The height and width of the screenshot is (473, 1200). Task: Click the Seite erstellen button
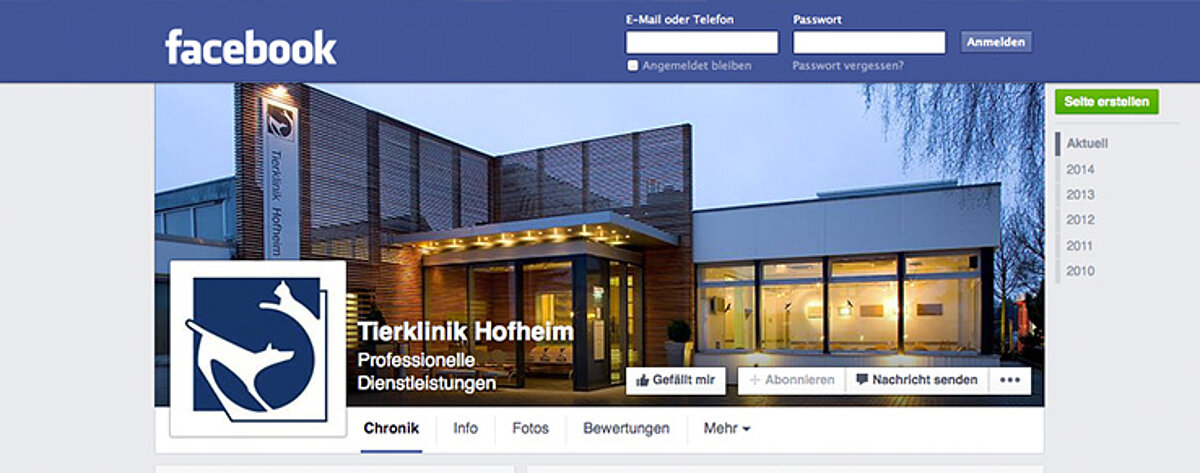1107,102
